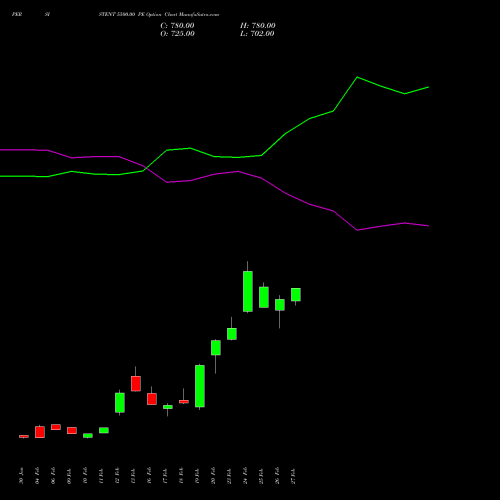The height and width of the screenshot is (500, 500).
Task: Click the green candle on 12 Feb
Action: 120,403
